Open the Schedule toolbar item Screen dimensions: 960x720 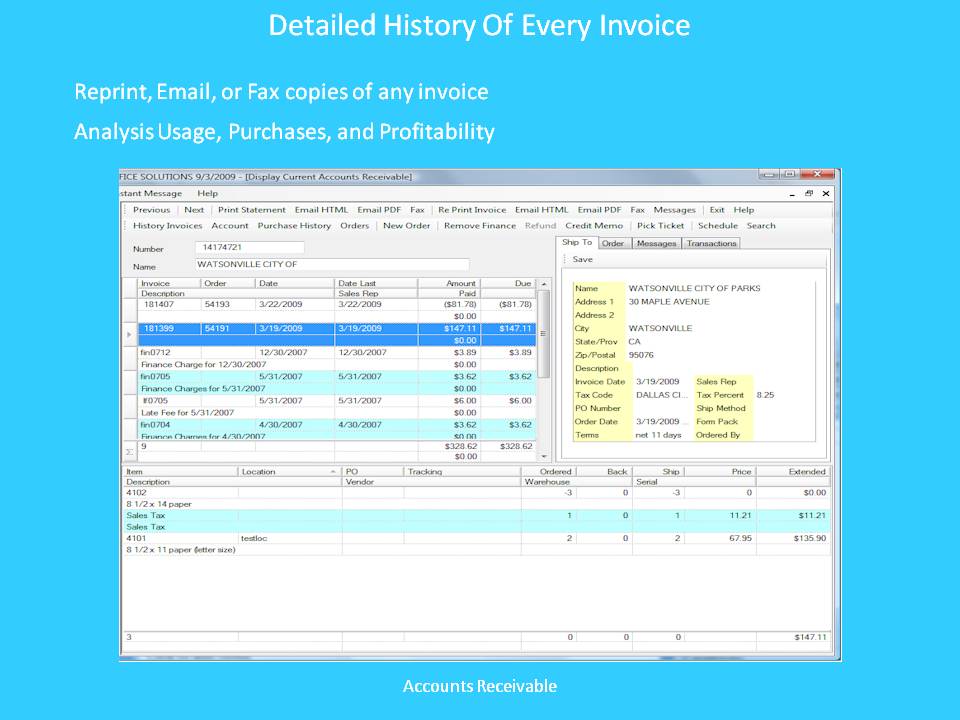(x=718, y=225)
